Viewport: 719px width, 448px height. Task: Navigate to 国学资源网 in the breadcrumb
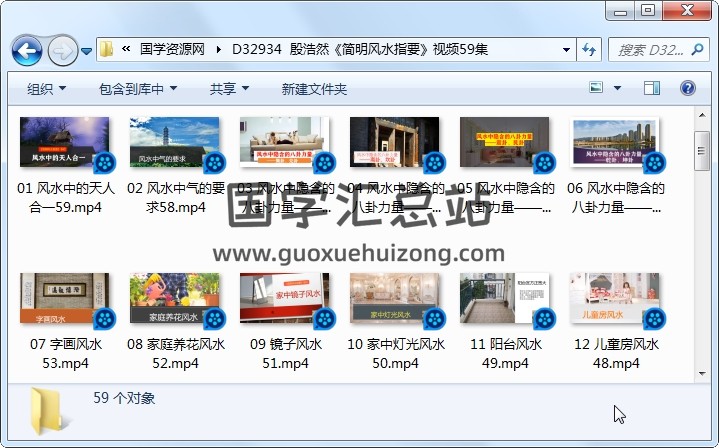pos(172,49)
